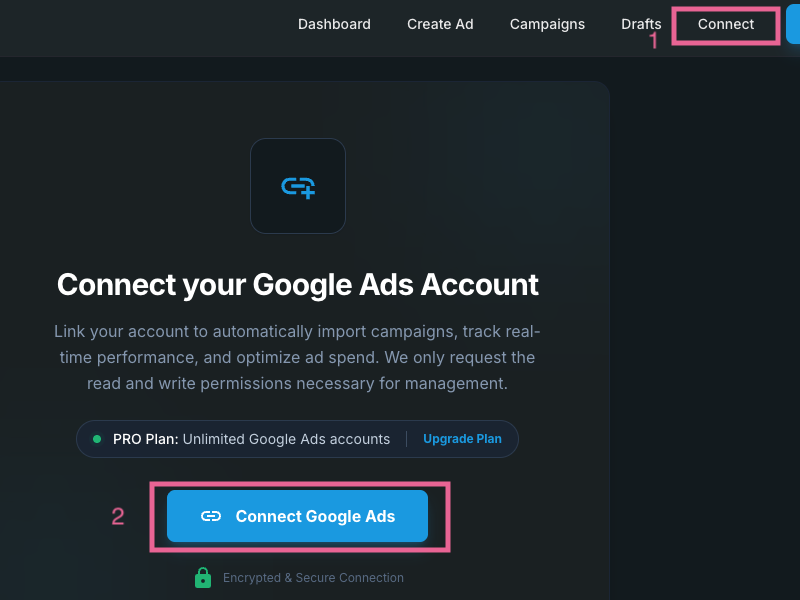
Task: Click the green padlock icon near the bottom
Action: click(x=203, y=577)
